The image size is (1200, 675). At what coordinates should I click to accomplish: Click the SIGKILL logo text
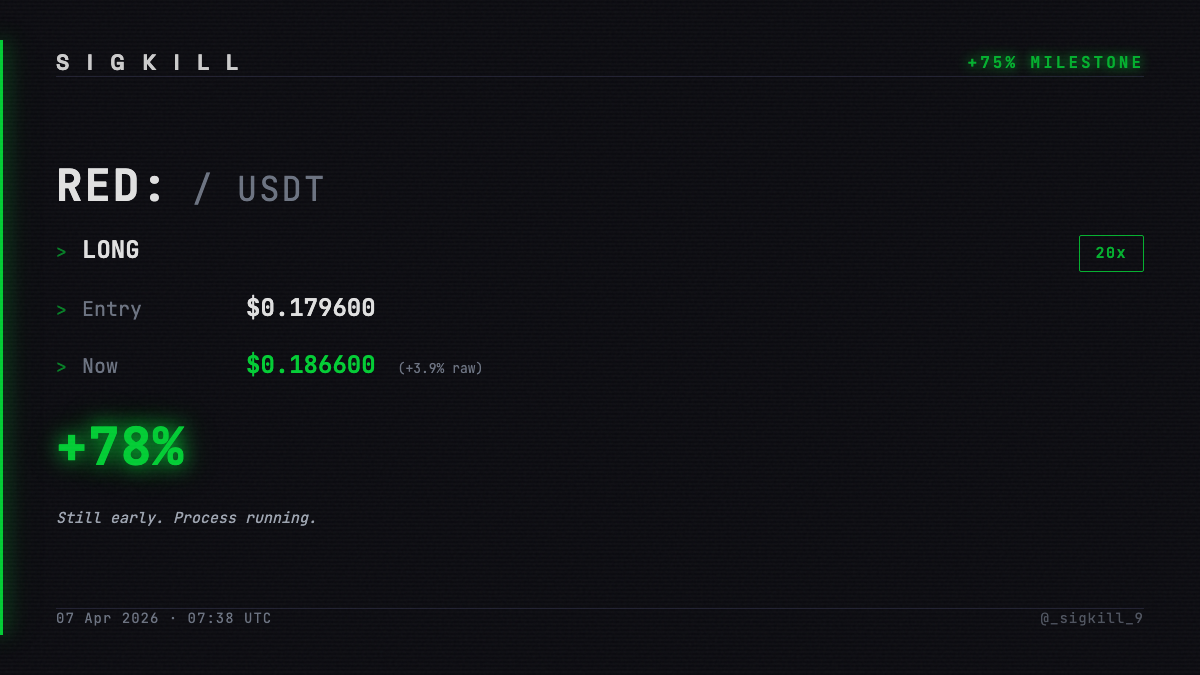(x=148, y=63)
